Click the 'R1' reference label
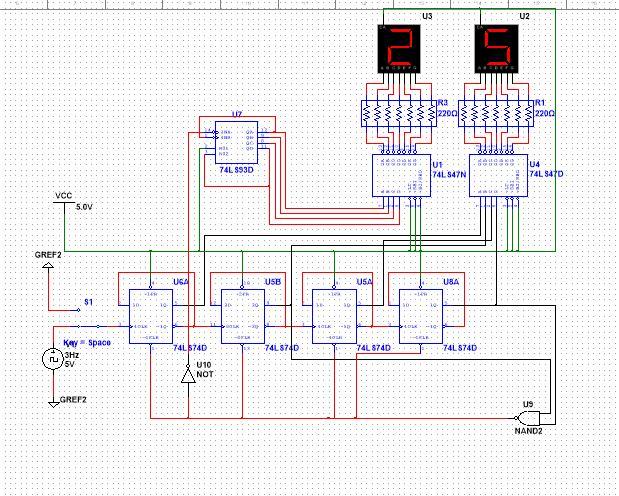 click(540, 103)
